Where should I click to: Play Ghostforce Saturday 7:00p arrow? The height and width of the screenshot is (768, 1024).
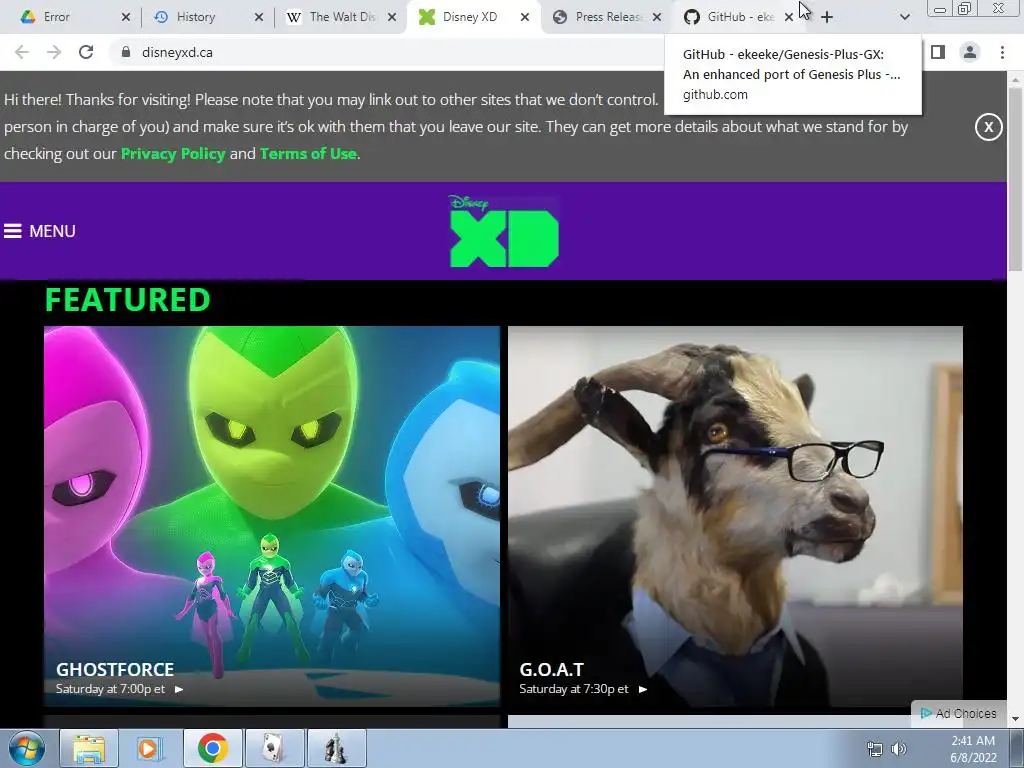click(x=179, y=689)
